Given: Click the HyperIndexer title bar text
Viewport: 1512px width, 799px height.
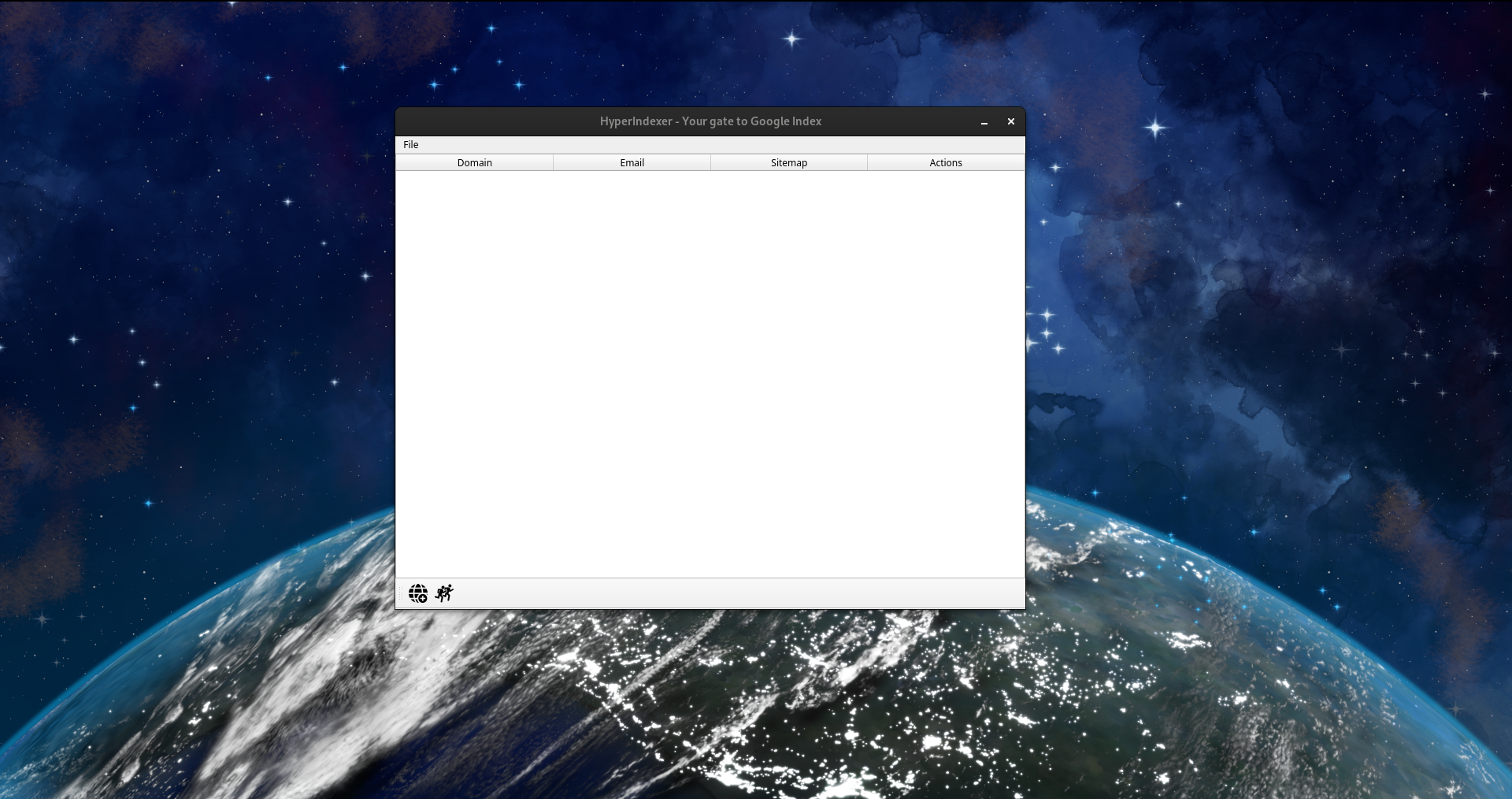Looking at the screenshot, I should [710, 121].
